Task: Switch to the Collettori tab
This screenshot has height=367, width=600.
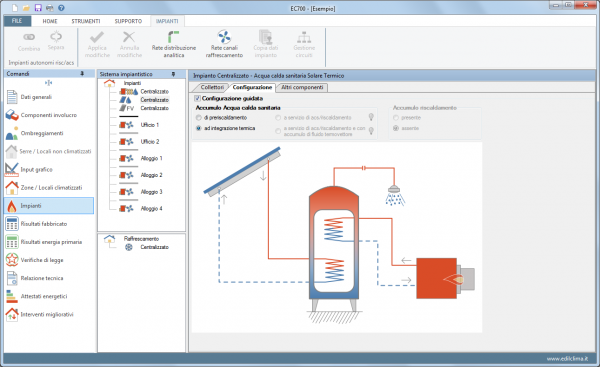Action: click(x=212, y=87)
